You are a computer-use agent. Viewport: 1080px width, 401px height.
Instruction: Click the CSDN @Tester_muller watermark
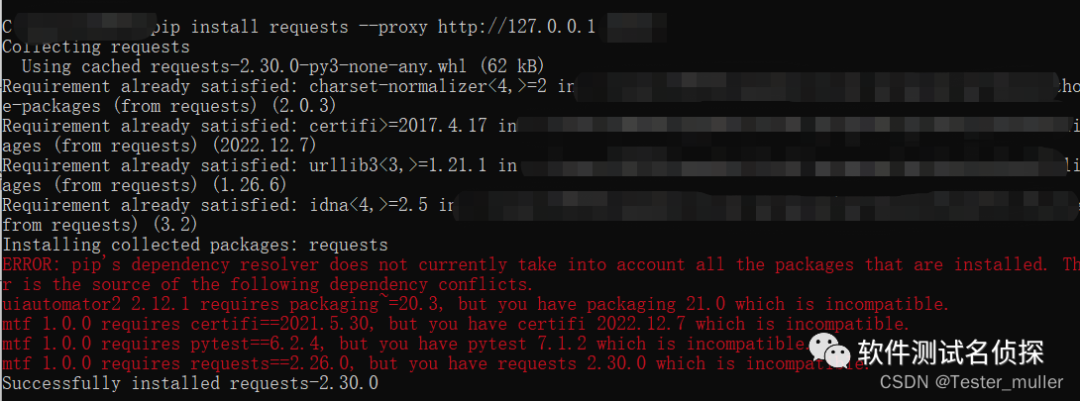(972, 382)
